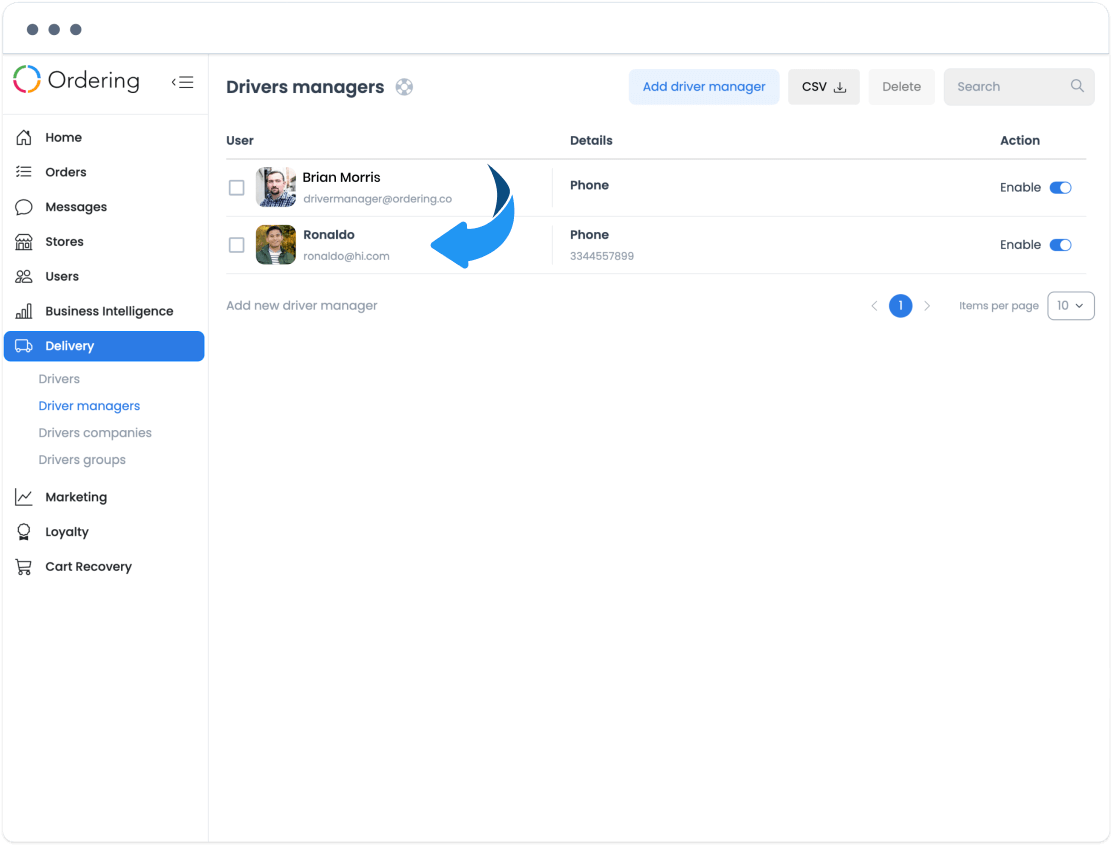Open the Messages menu item

point(104,207)
